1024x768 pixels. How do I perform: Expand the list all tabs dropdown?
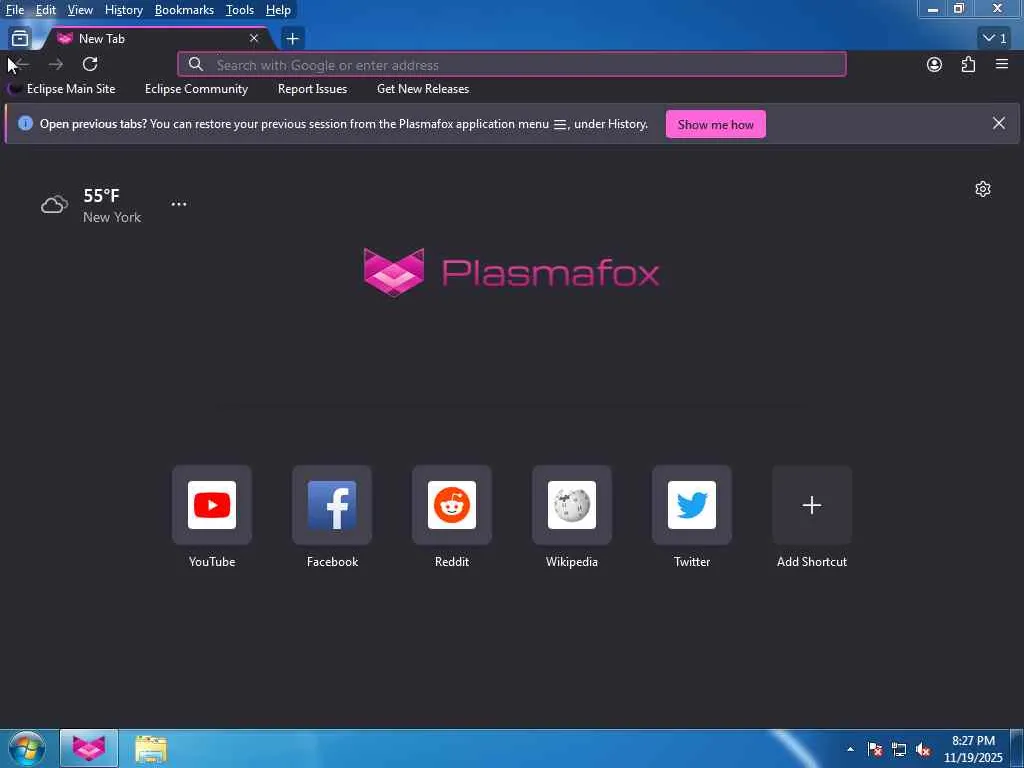(x=995, y=39)
